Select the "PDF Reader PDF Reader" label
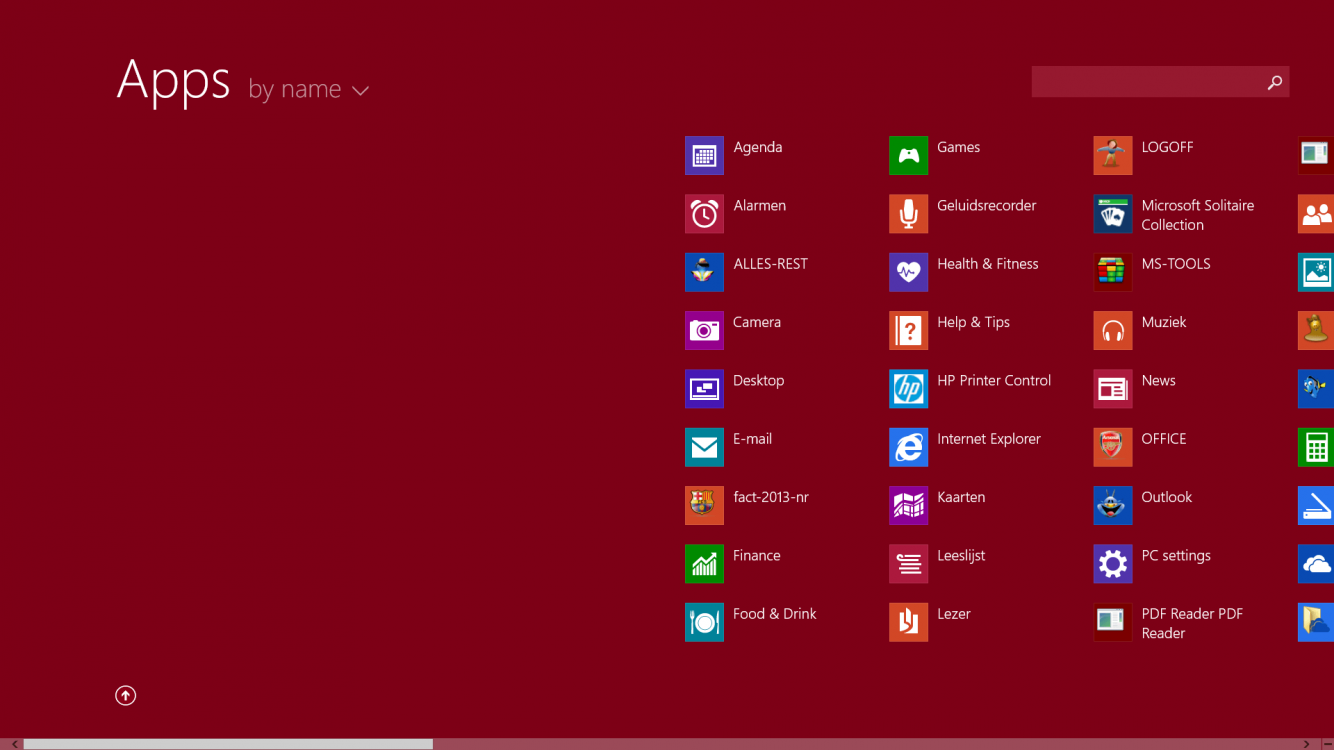 [x=1192, y=623]
